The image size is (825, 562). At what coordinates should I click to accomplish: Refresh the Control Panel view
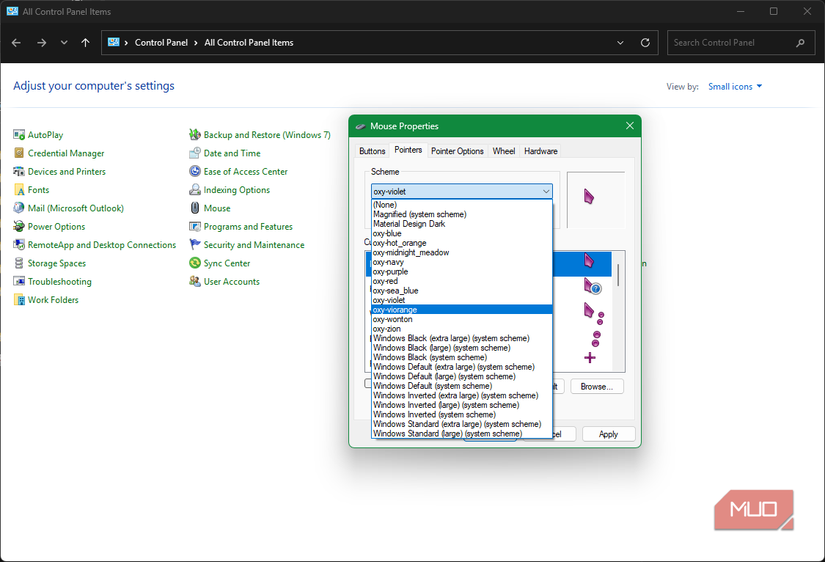click(x=645, y=43)
